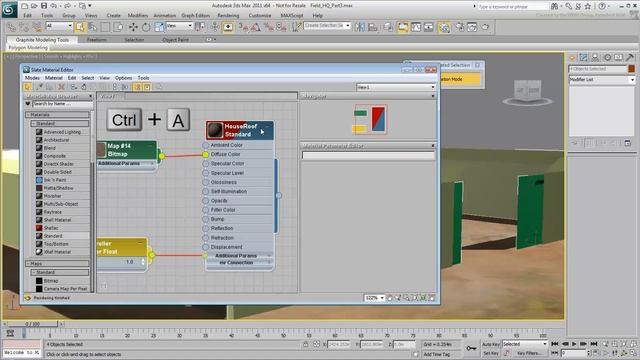Save the file from the quick access toolbar

point(44,6)
